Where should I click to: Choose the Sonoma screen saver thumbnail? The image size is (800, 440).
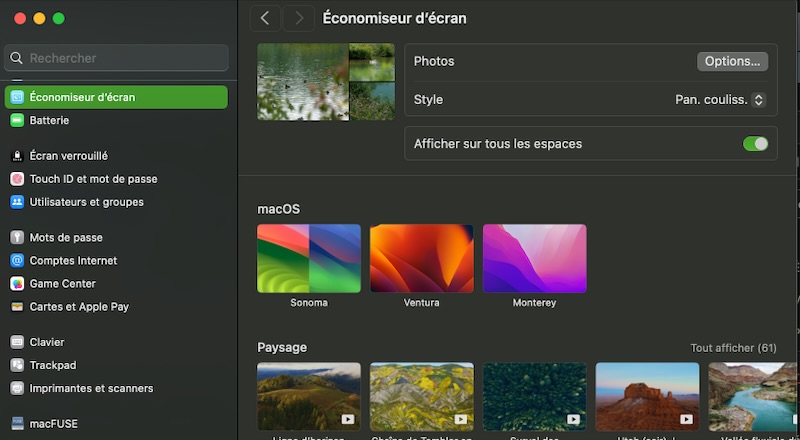[309, 258]
